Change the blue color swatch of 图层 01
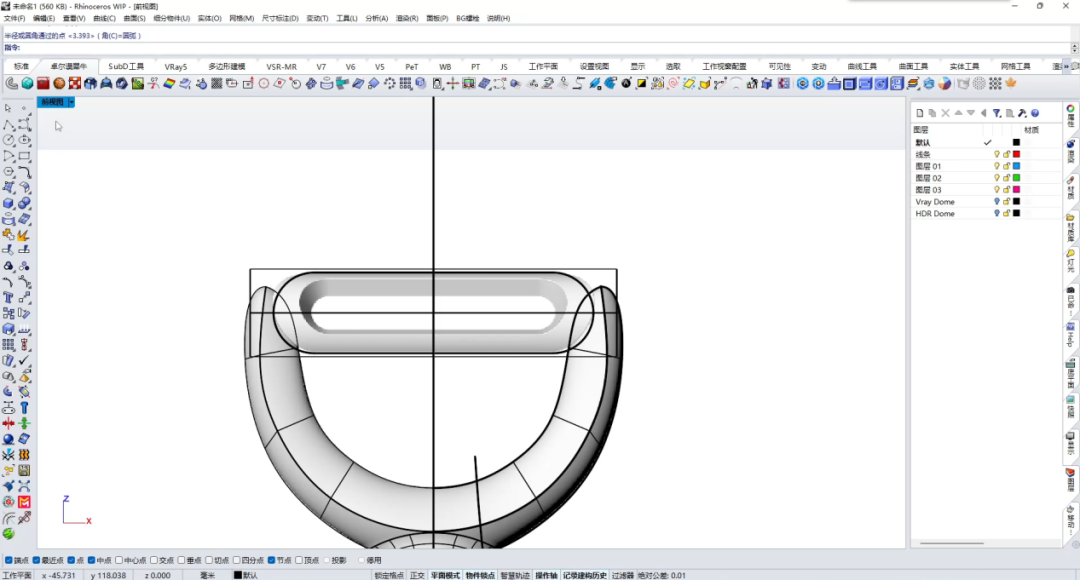The height and width of the screenshot is (580, 1080). point(1016,166)
